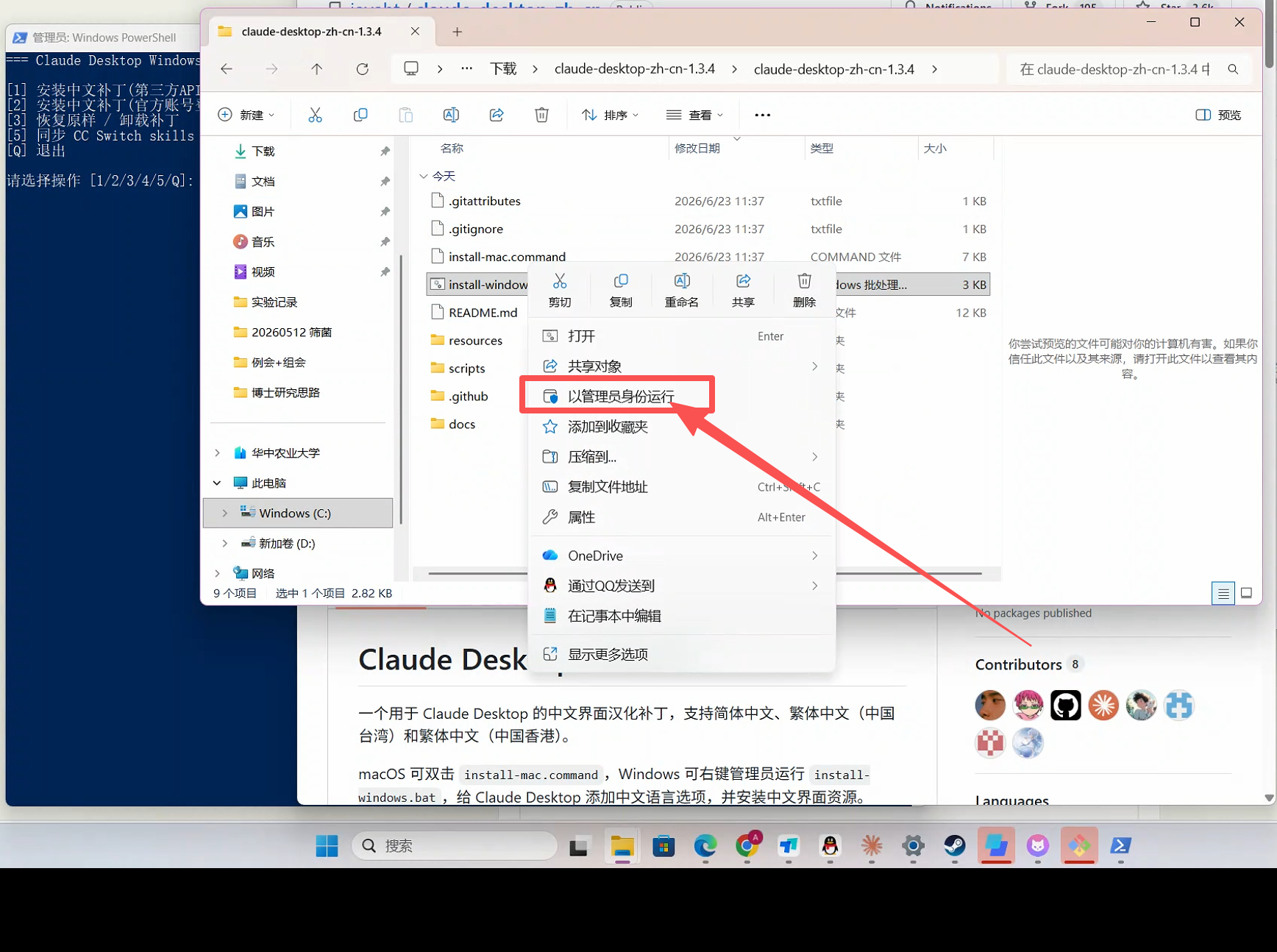Click Delete trash icon in Explorer toolbar
The width and height of the screenshot is (1277, 952).
(541, 115)
